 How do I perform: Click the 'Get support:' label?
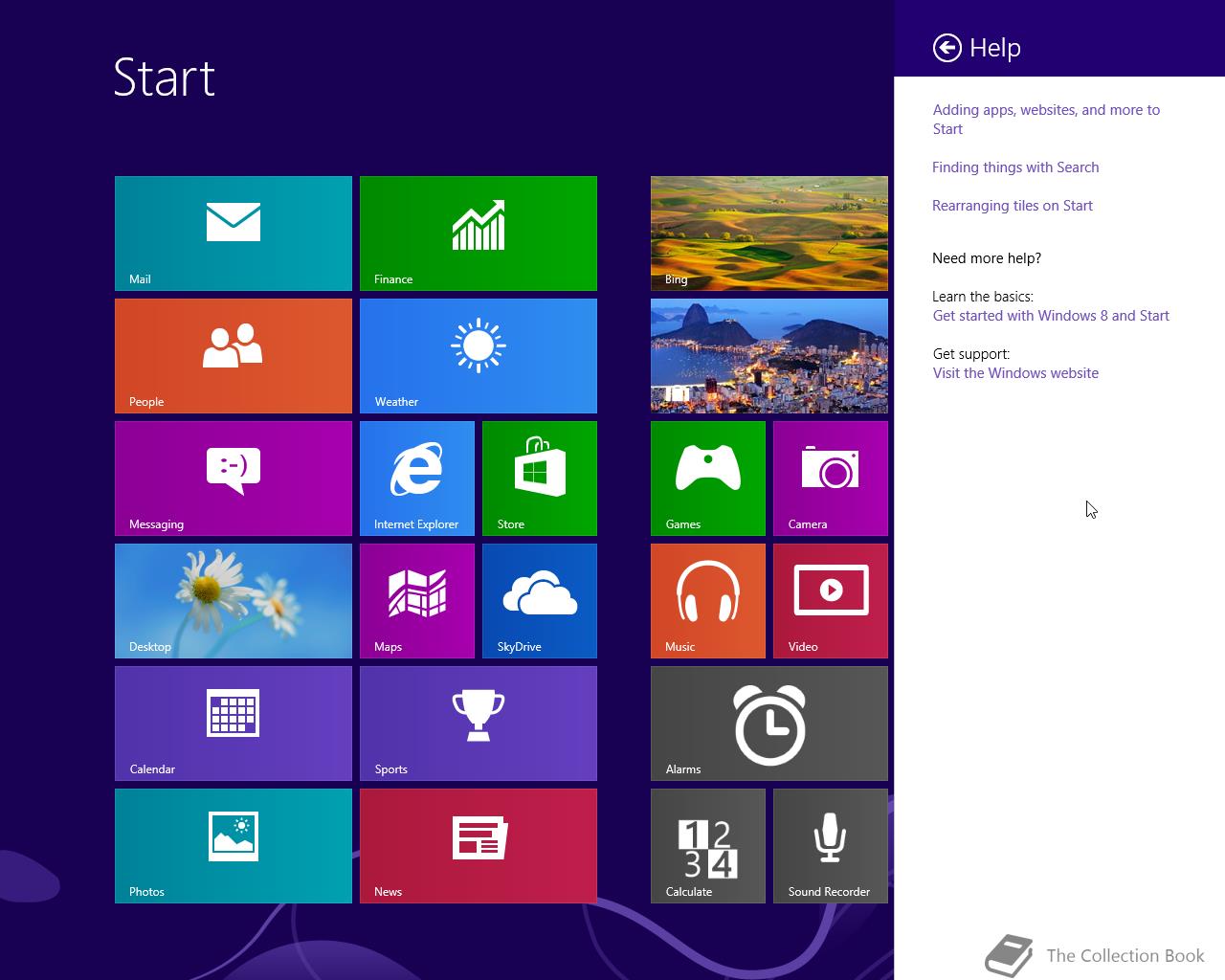pyautogui.click(x=971, y=354)
